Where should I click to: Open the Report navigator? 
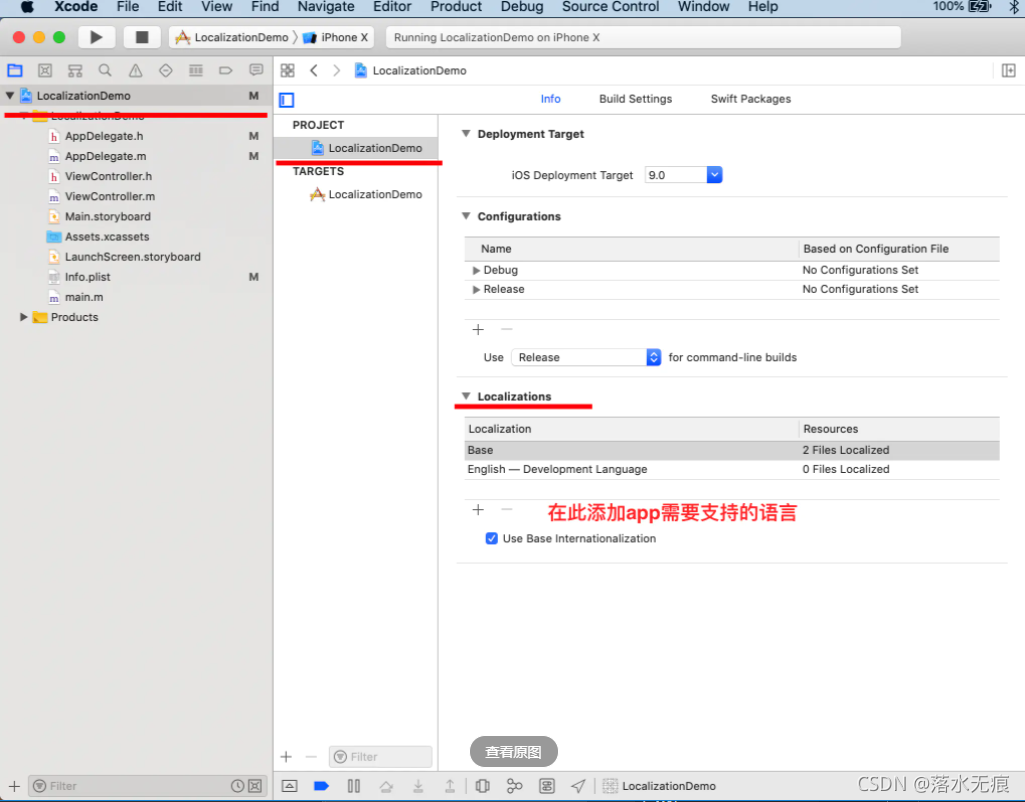tap(256, 70)
